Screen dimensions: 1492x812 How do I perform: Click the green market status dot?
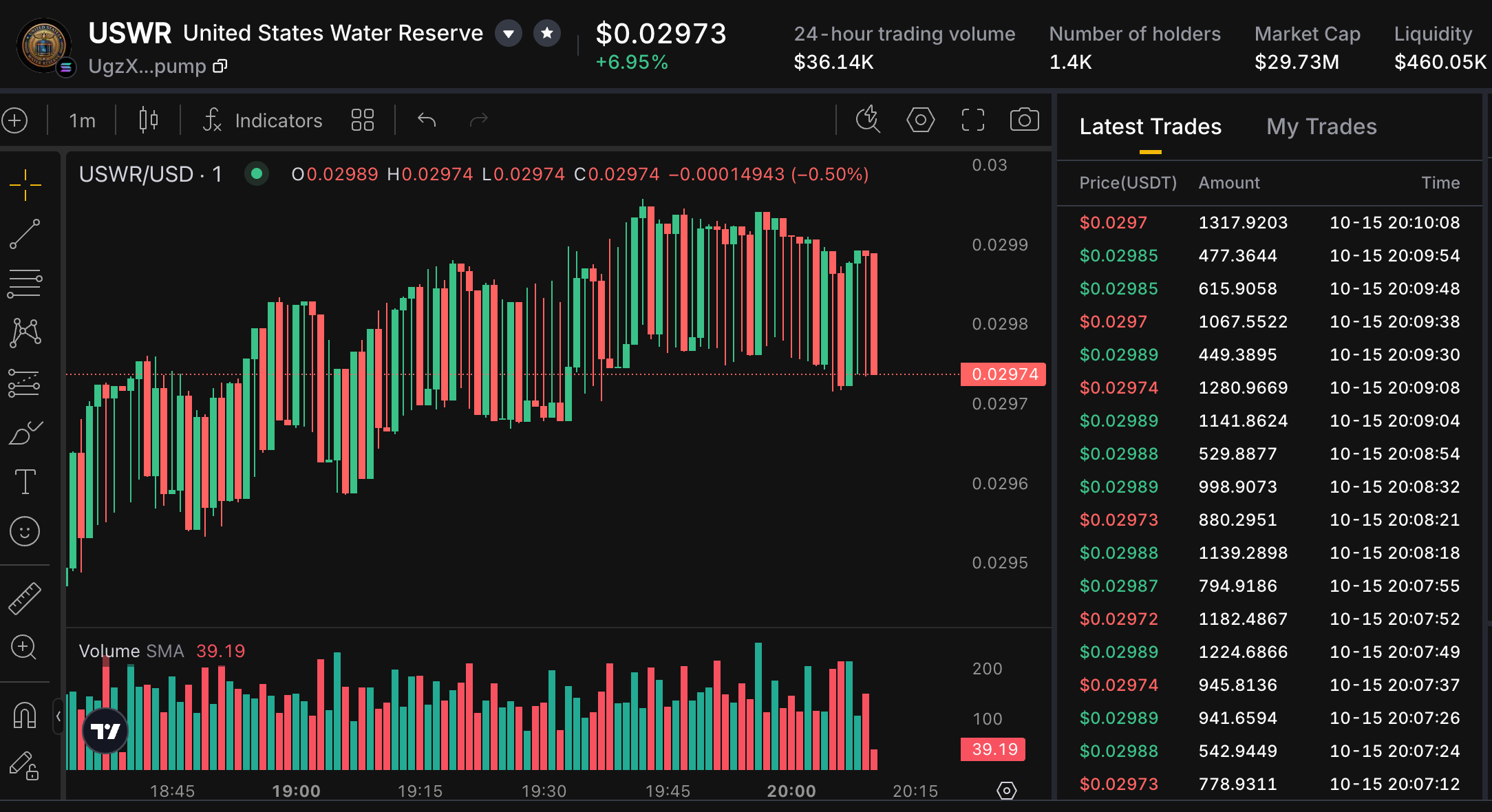[x=257, y=174]
